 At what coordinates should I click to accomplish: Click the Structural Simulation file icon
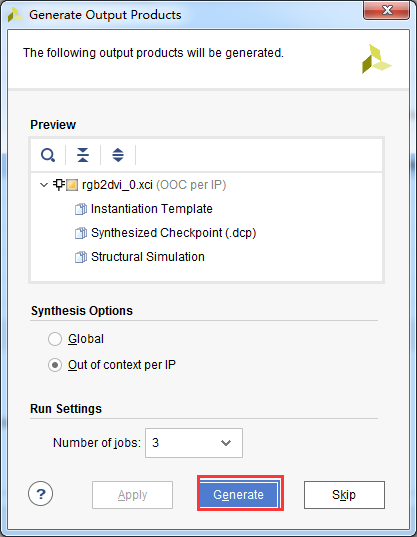click(x=81, y=257)
